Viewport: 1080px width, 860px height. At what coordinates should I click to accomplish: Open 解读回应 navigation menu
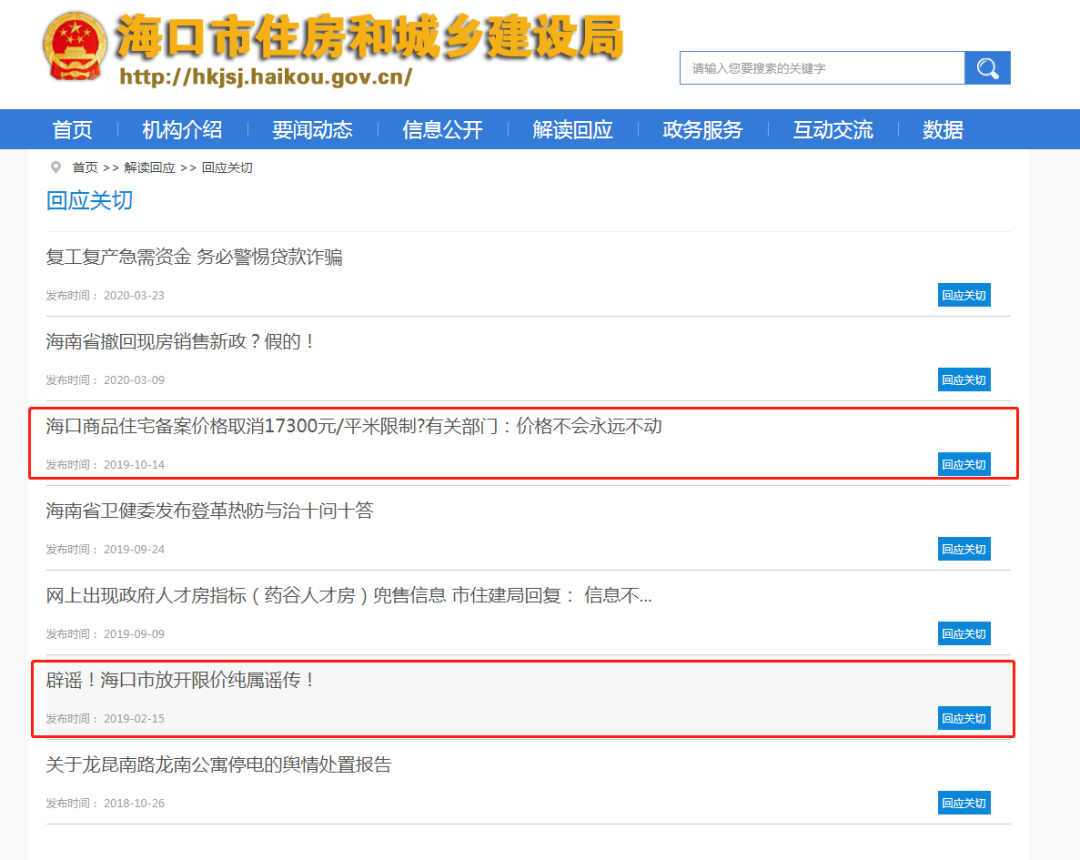(572, 129)
